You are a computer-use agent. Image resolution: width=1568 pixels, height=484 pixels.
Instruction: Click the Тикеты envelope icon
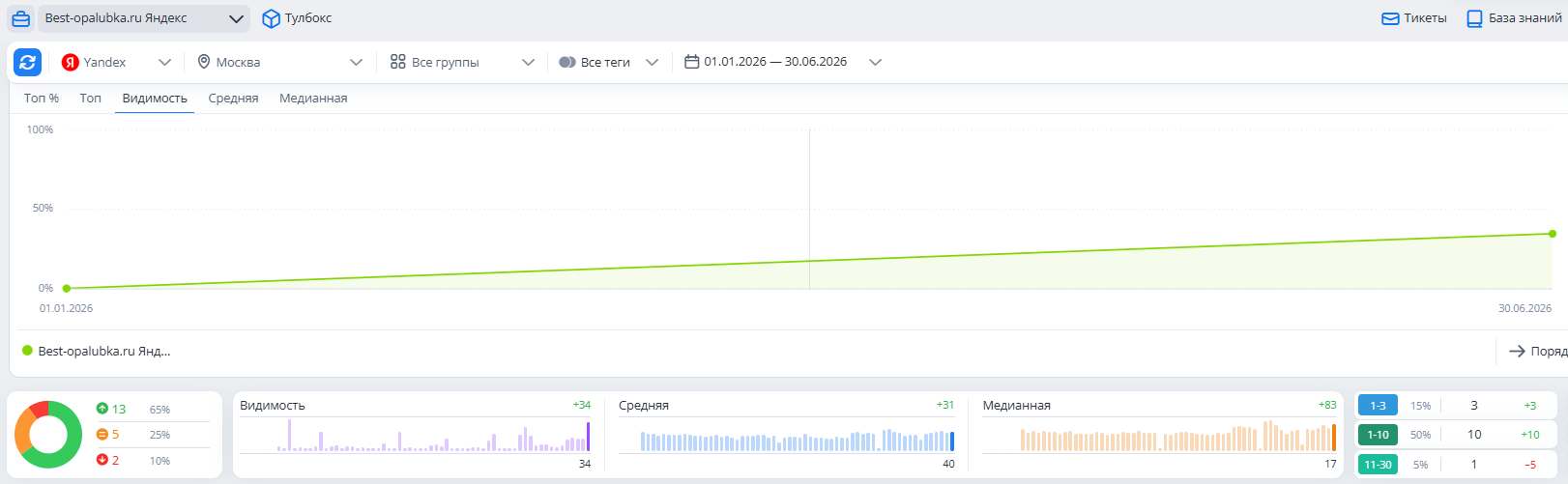tap(1390, 18)
